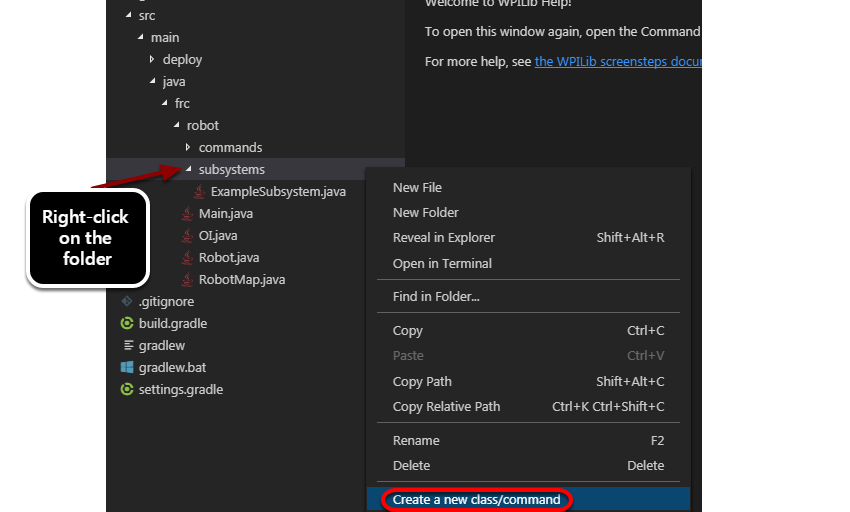The image size is (850, 512).
Task: Select the commands folder label
Action: tap(230, 148)
